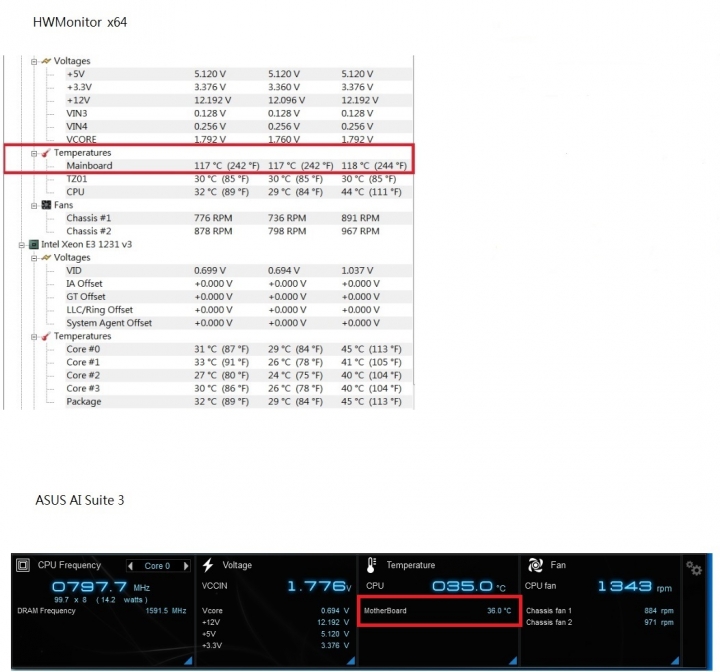Select the GT Offset row

pyautogui.click(x=239, y=297)
